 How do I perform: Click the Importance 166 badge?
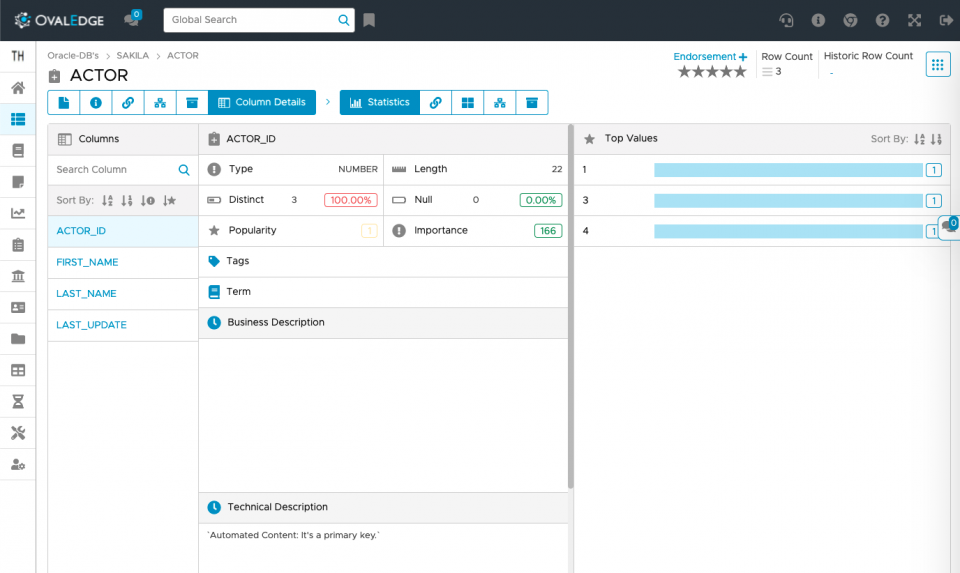click(x=548, y=231)
